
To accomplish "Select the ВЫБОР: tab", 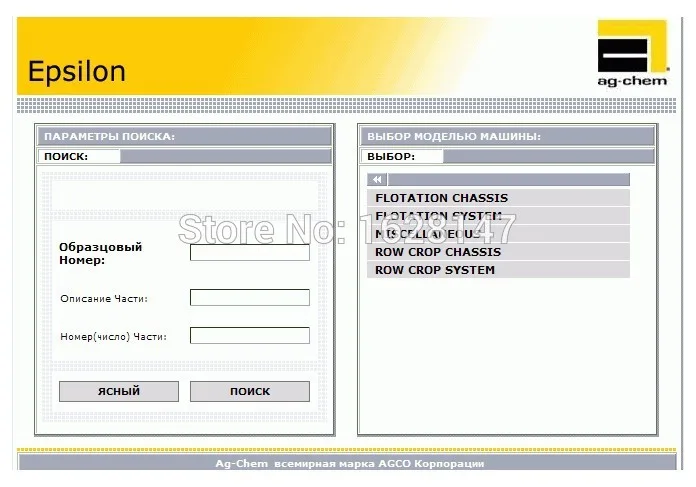I will [402, 157].
